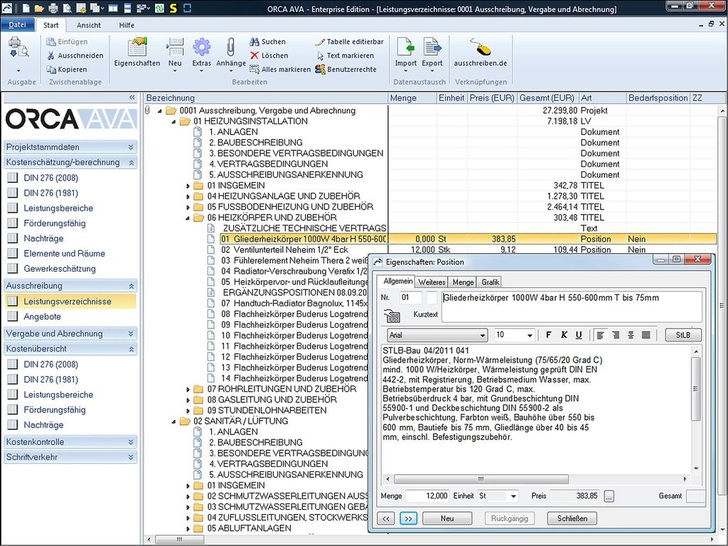728x546 pixels.
Task: Collapse the Kostenschätzung/-berechnung sidebar section
Action: coord(131,162)
